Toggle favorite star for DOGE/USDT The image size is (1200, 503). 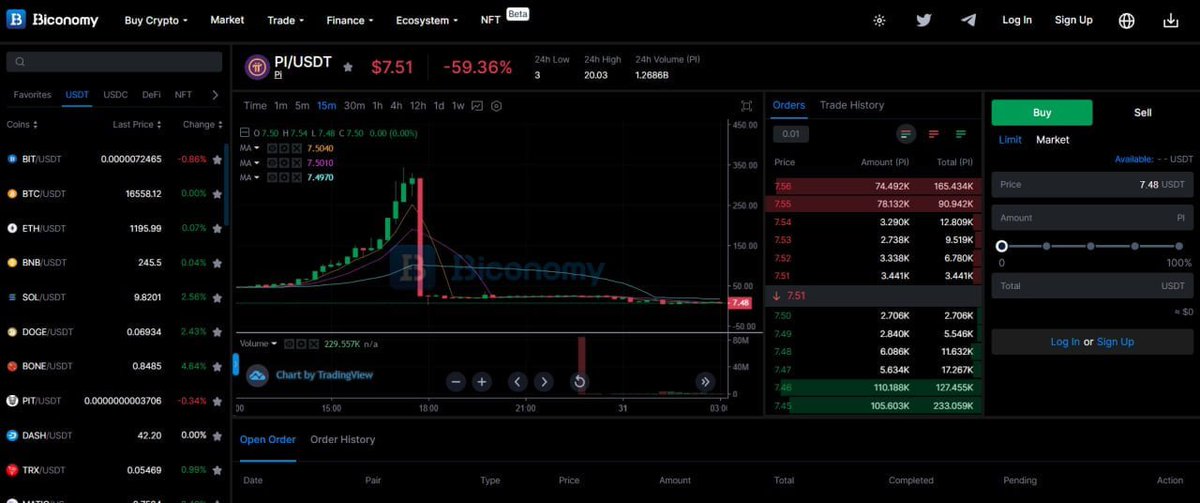coord(217,332)
